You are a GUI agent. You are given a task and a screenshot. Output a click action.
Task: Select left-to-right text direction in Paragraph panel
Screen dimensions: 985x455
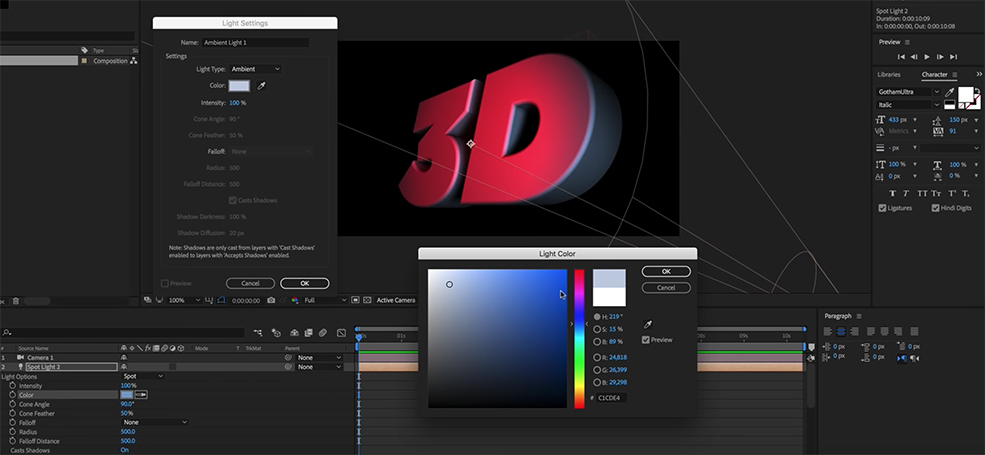point(901,358)
